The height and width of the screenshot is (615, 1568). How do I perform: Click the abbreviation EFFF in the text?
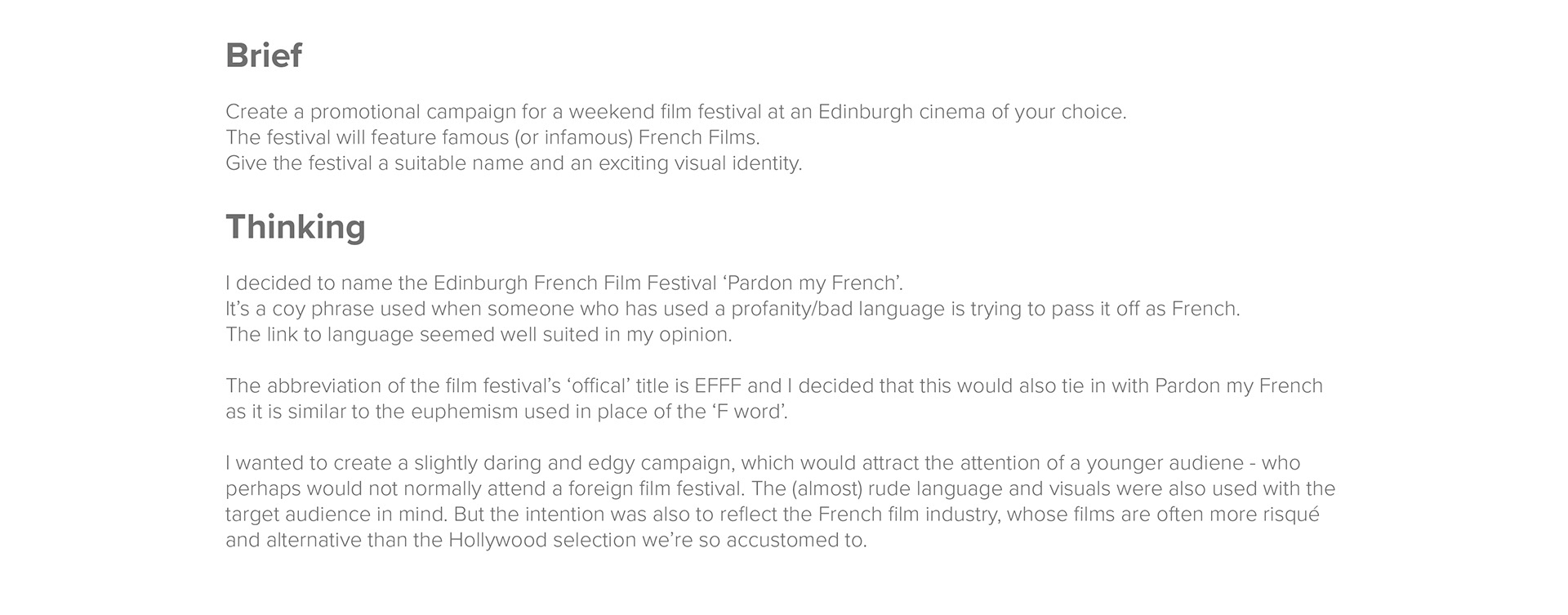pos(719,385)
